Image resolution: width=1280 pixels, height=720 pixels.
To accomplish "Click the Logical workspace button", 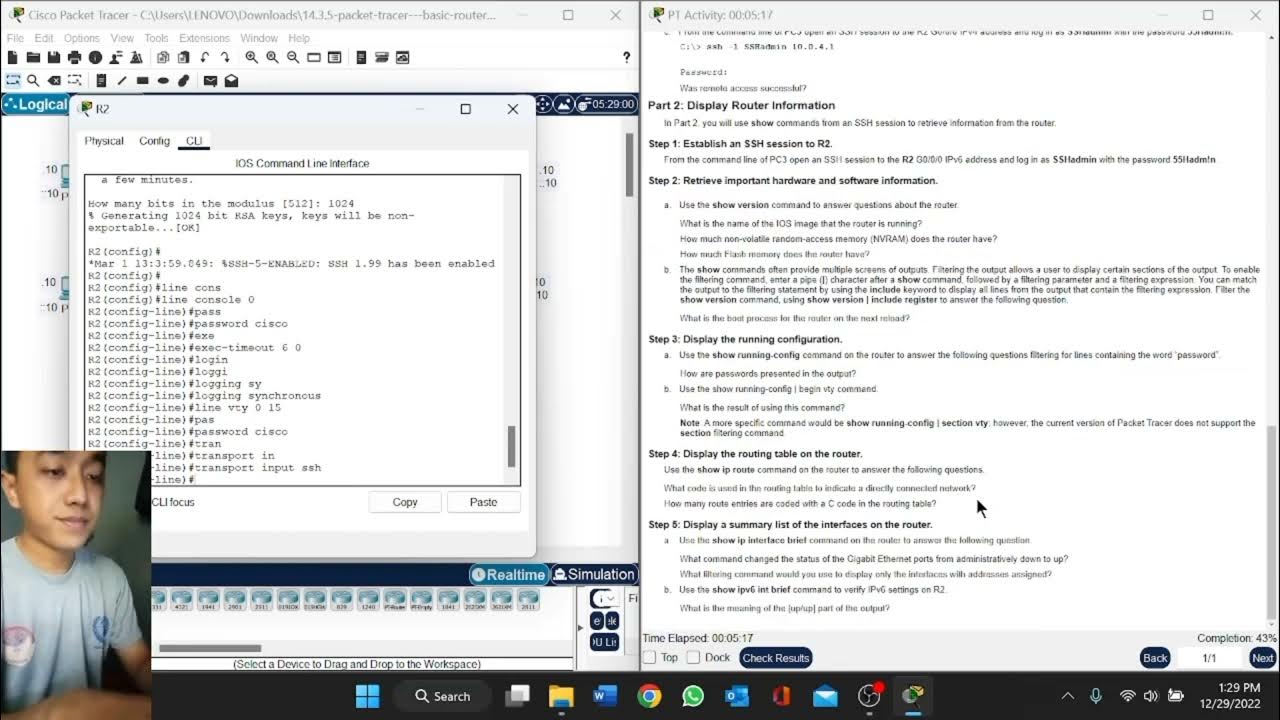I will click(37, 104).
